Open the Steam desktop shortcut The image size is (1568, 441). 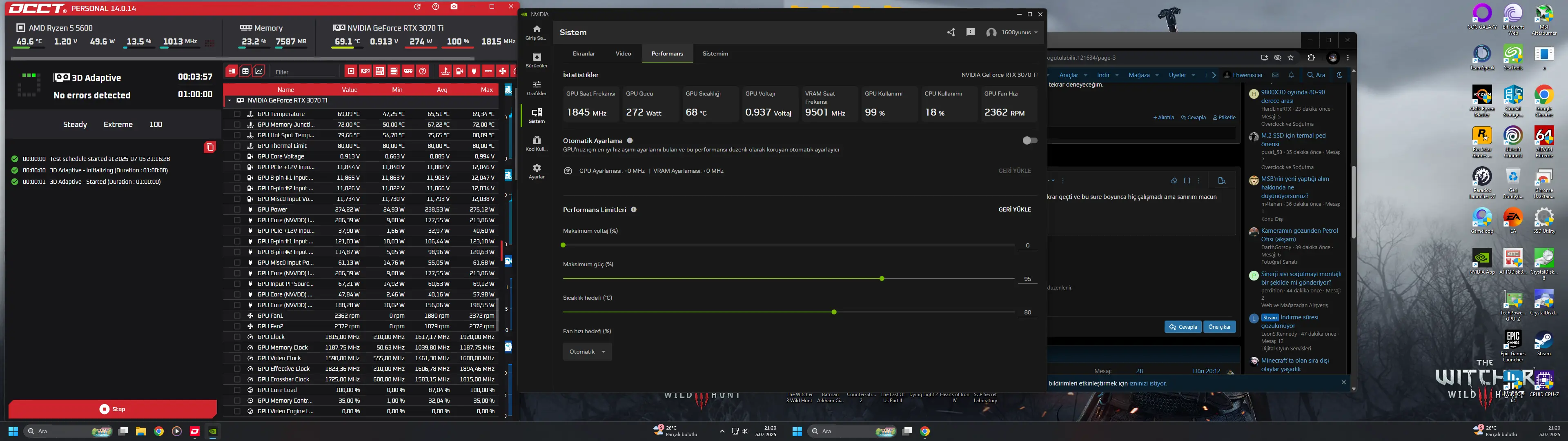coord(1543,344)
